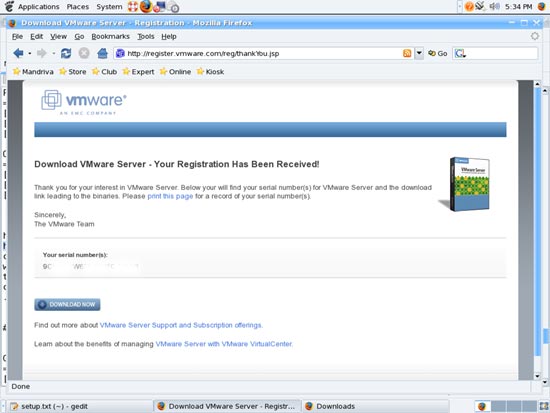The width and height of the screenshot is (550, 413).
Task: Click the page scrollbar up arrow
Action: tap(537, 84)
